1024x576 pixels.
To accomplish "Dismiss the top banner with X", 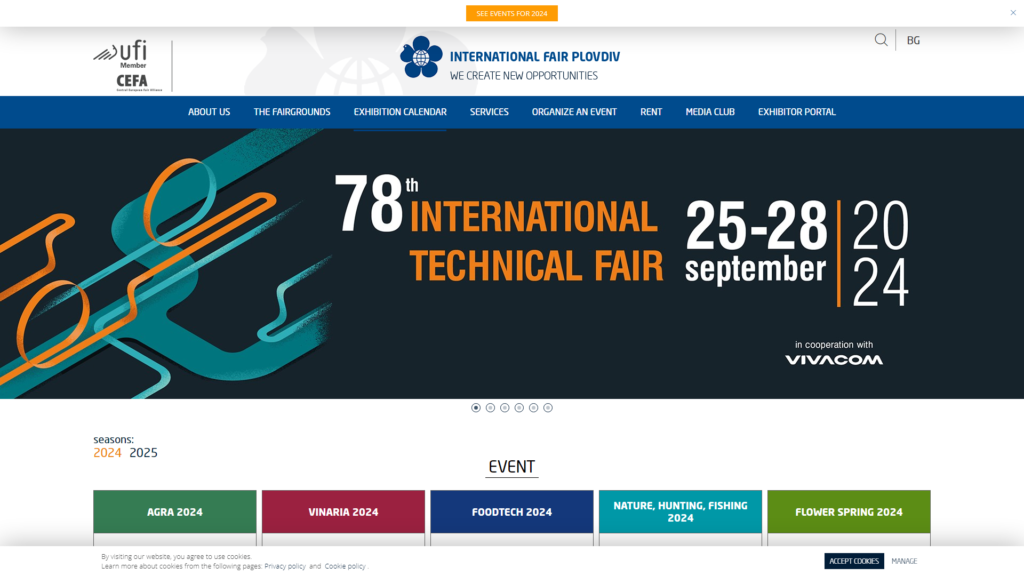I will tap(1013, 12).
